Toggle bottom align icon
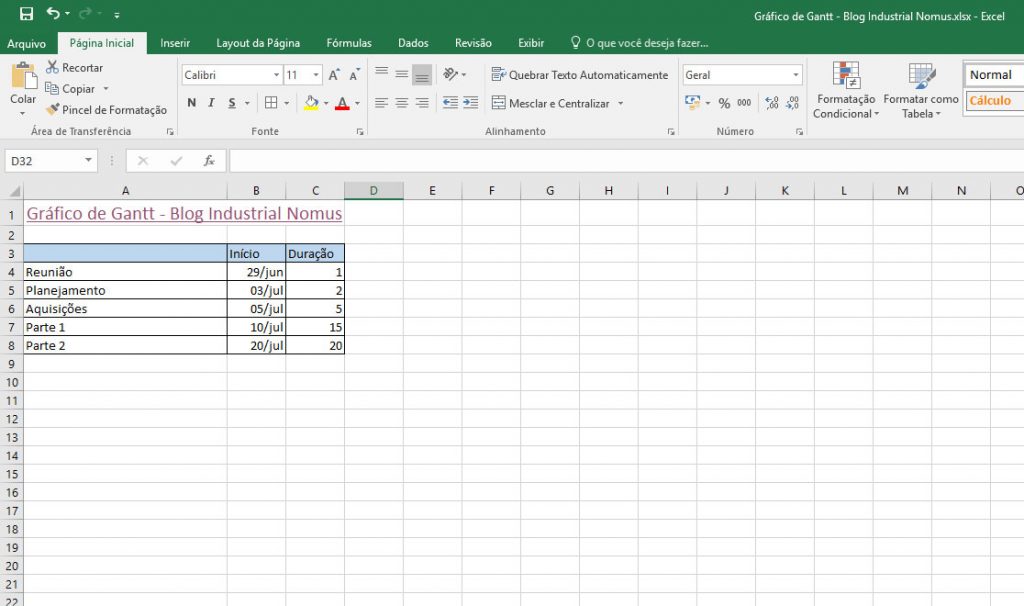Screen dimensions: 1024x606 click(x=423, y=75)
